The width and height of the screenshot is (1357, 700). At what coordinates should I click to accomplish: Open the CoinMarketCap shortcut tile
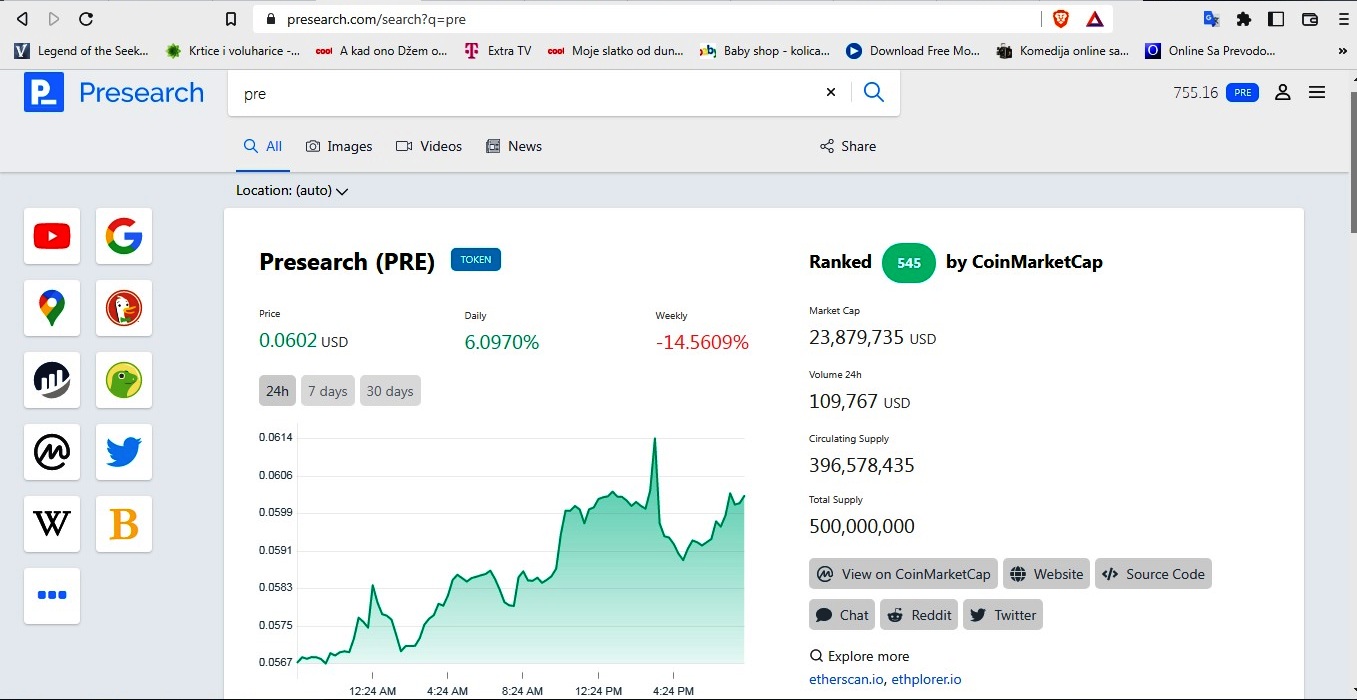coord(52,452)
